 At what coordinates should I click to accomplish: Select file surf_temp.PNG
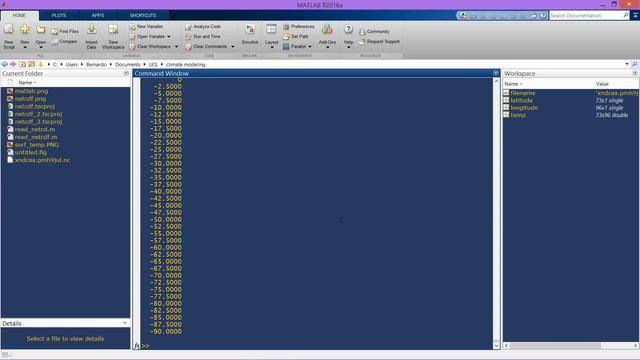click(x=37, y=145)
